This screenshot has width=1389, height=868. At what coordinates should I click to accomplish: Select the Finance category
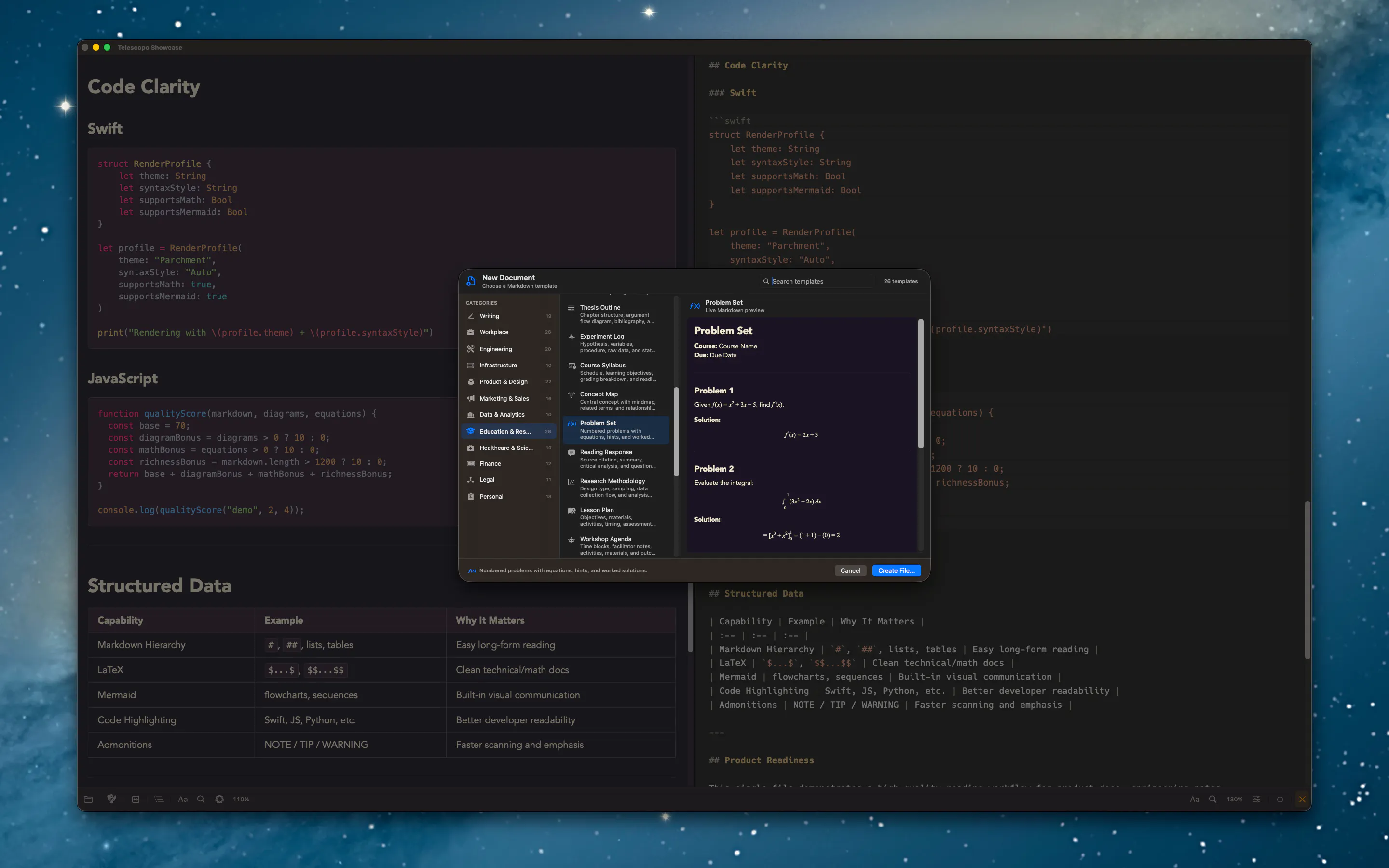tap(509, 464)
